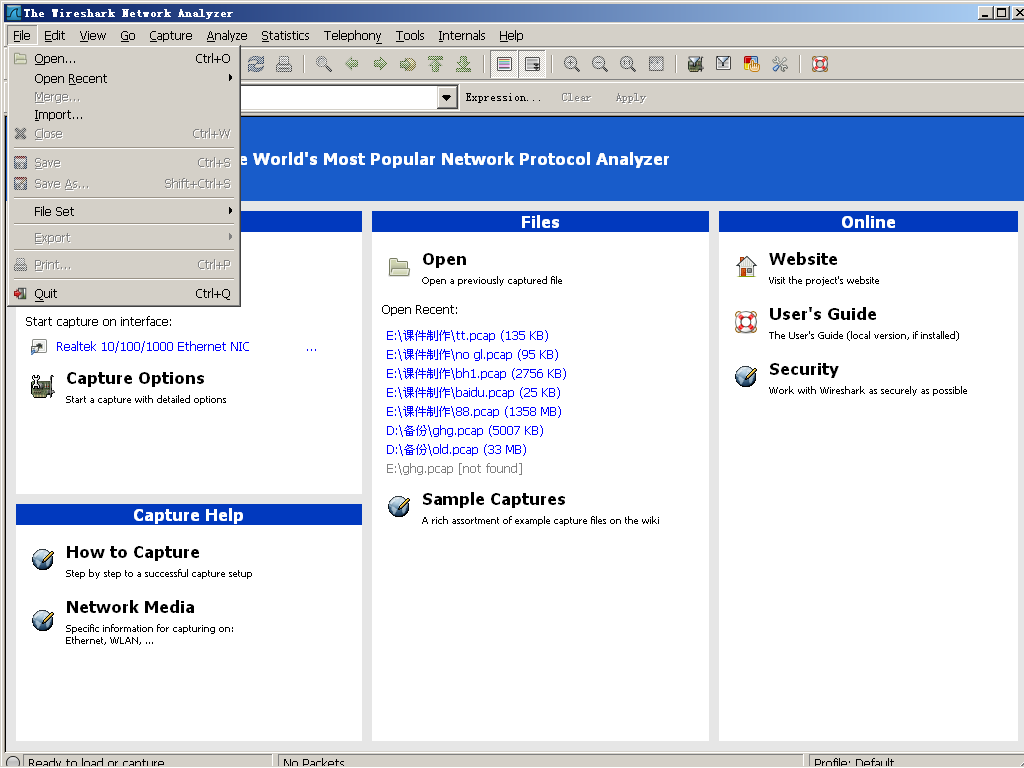Expand the File Set submenu

(124, 212)
